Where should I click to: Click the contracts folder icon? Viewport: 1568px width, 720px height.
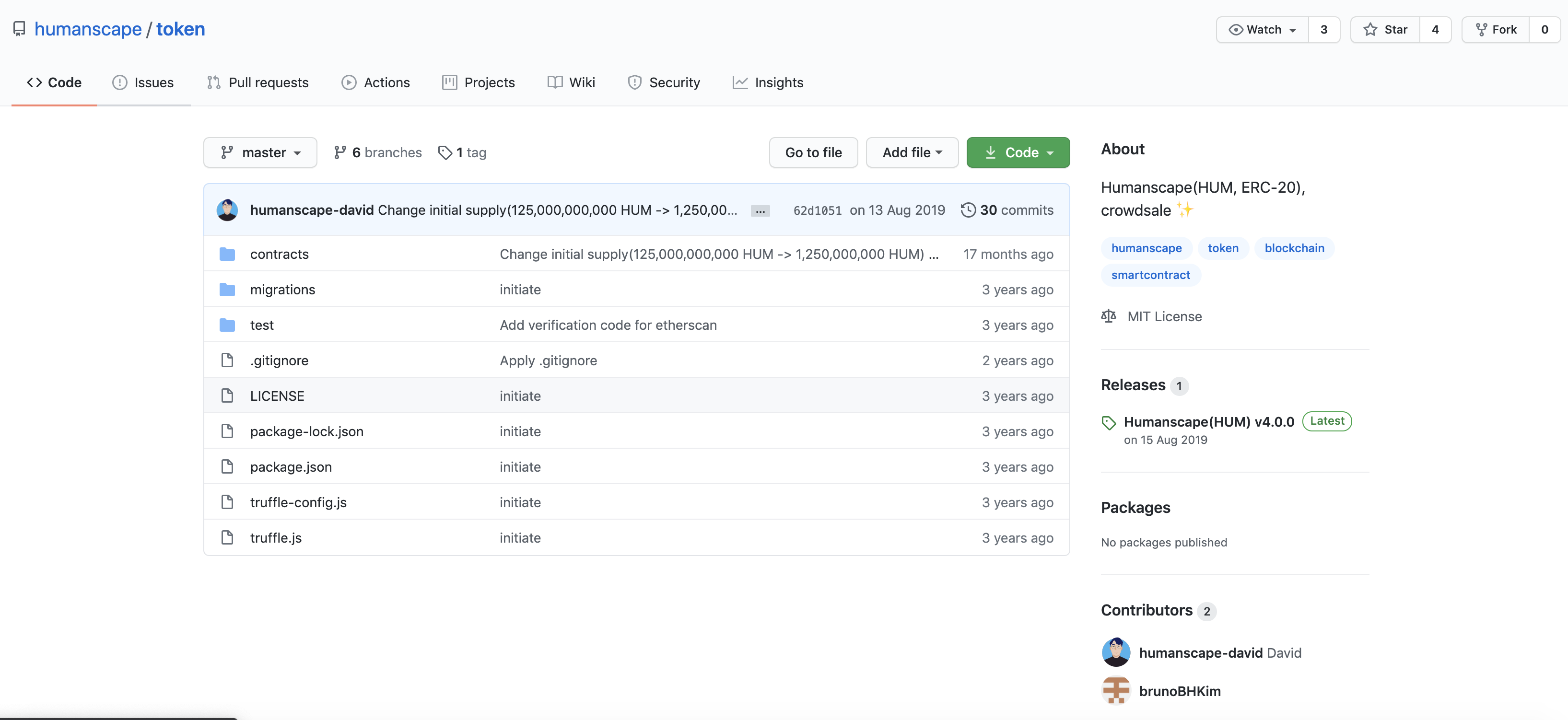[227, 254]
